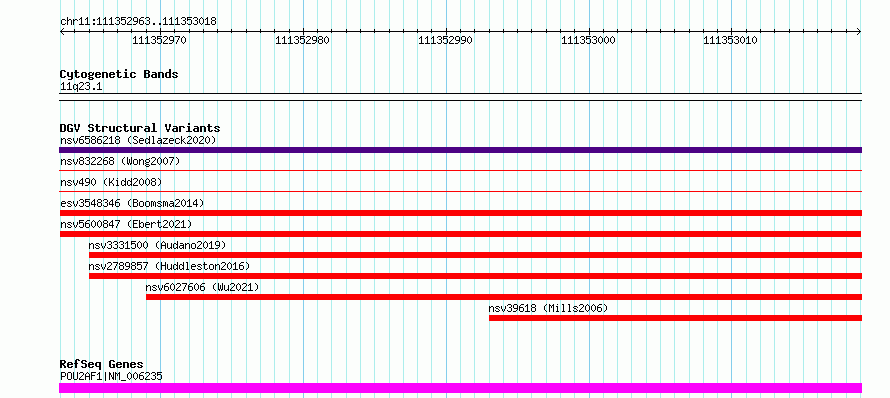This screenshot has width=890, height=398.
Task: Select the nsv832268 (Wong2007) label
Action: coord(120,161)
